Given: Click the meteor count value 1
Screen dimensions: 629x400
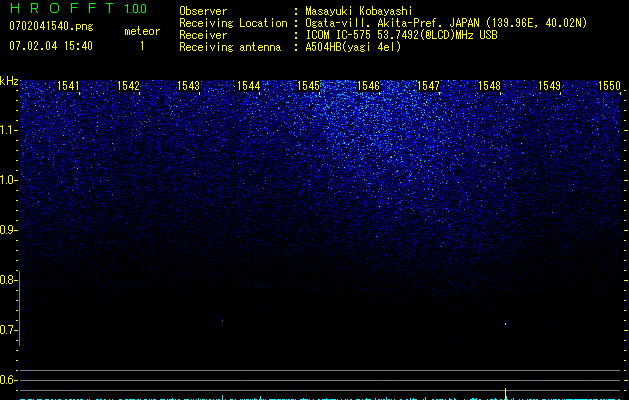Looking at the screenshot, I should coord(142,46).
